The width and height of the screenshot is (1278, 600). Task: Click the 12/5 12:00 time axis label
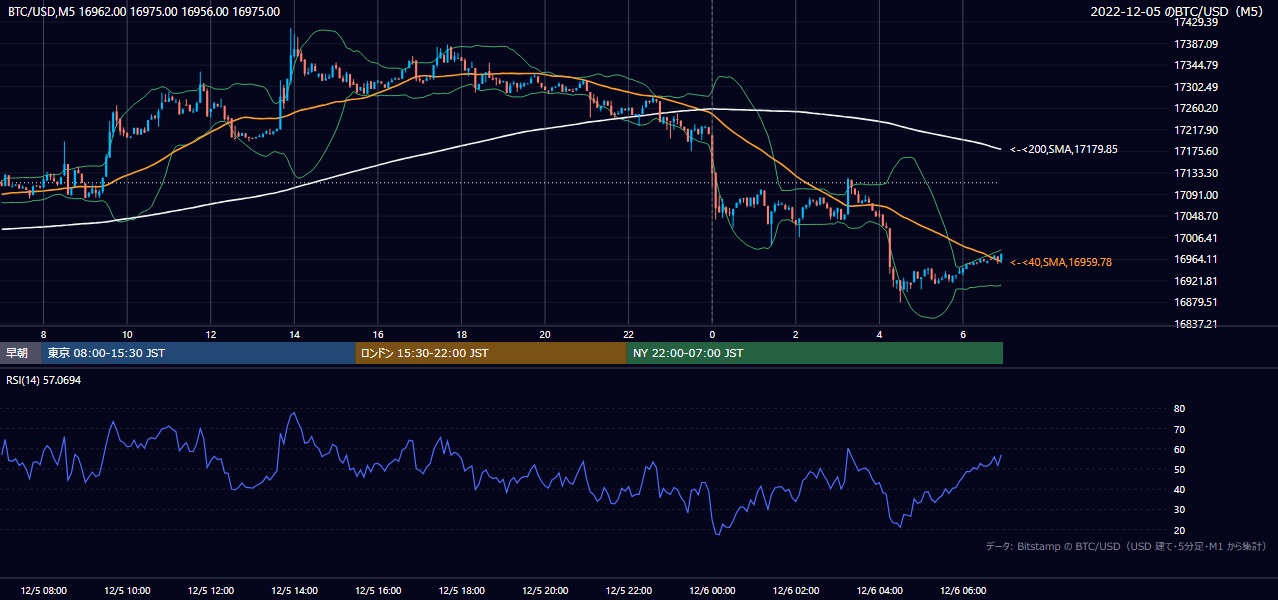[x=210, y=591]
